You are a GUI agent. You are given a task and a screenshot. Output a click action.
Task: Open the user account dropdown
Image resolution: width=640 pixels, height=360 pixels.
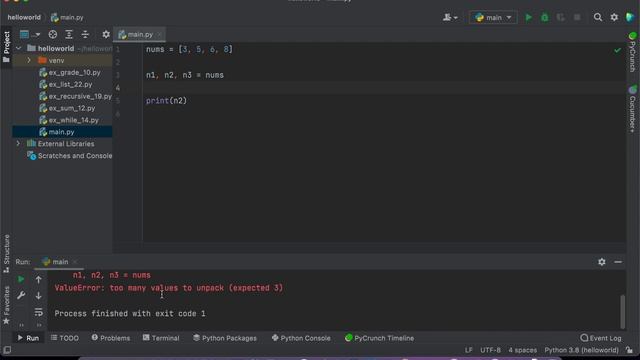point(450,18)
